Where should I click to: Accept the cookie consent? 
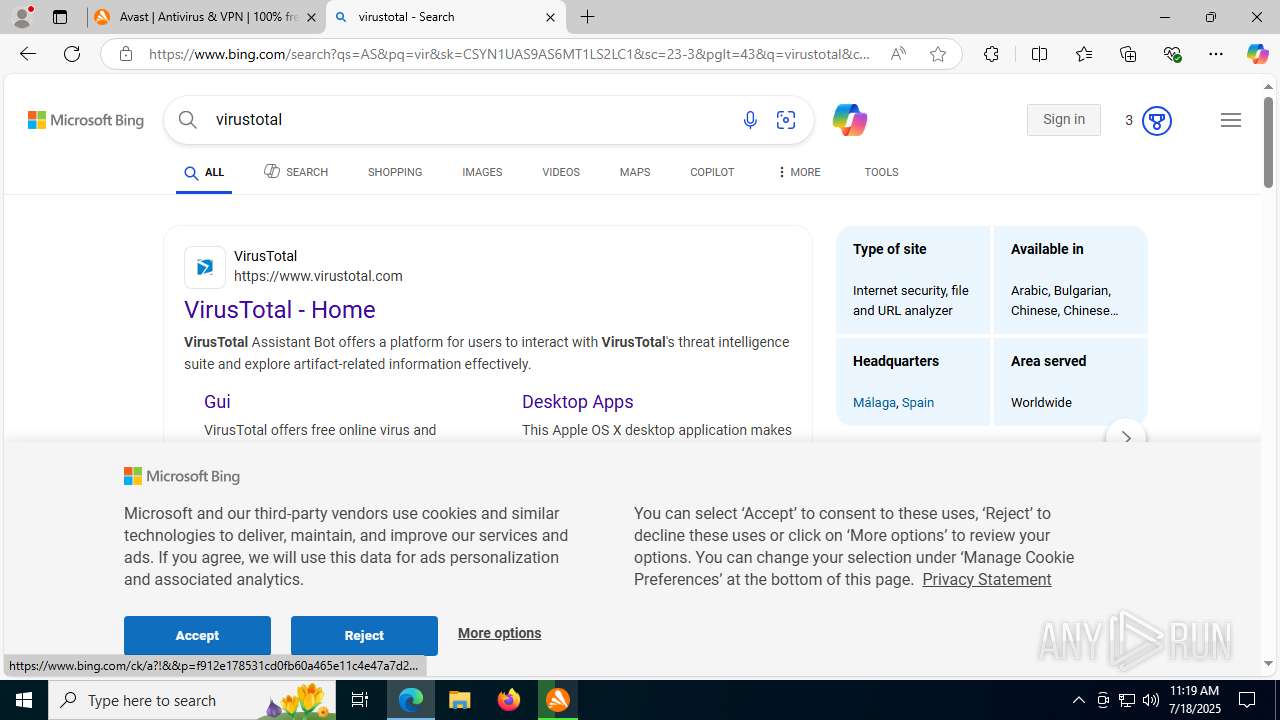(197, 636)
